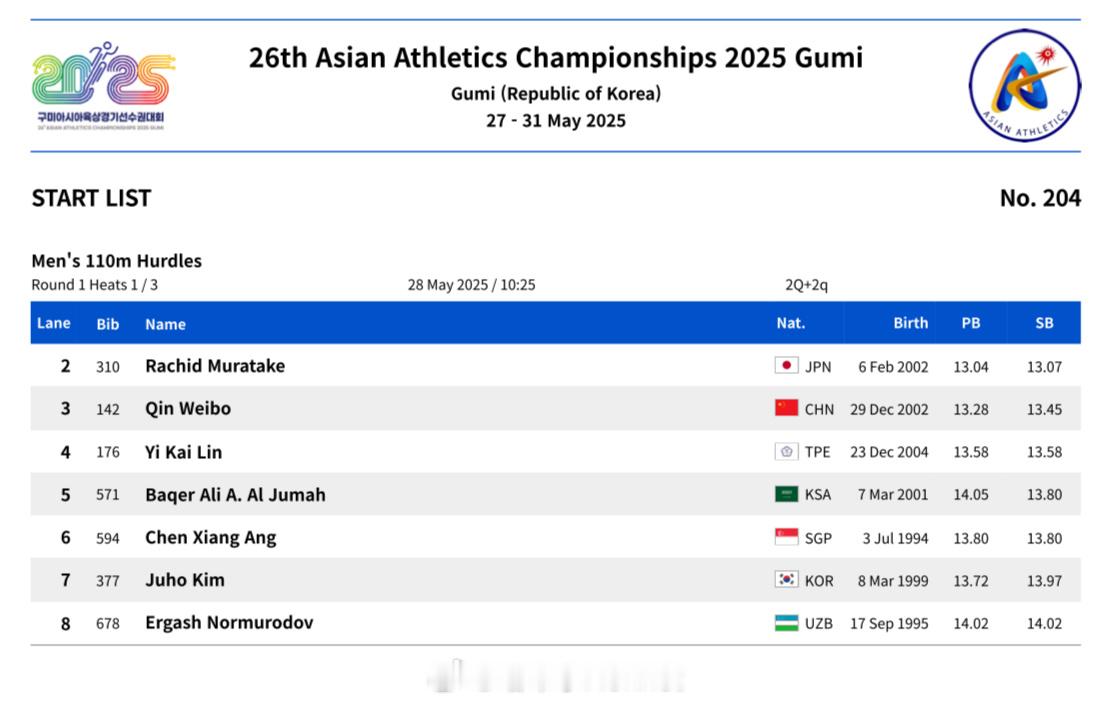Select athlete name Ergash Normurodov
Image resolution: width=1114 pixels, height=703 pixels.
click(229, 623)
